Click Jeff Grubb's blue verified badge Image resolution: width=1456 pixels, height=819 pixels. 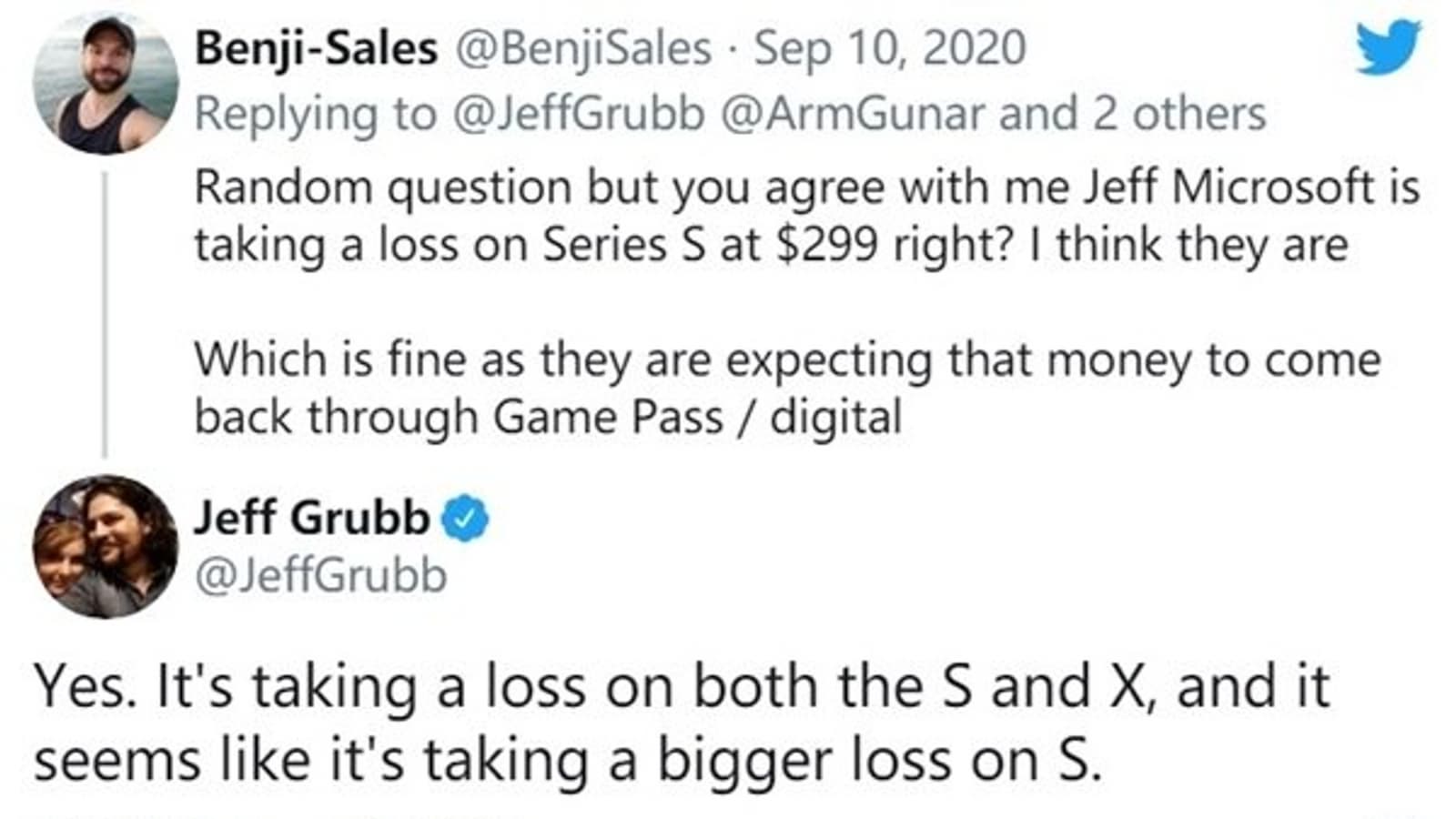click(x=465, y=519)
